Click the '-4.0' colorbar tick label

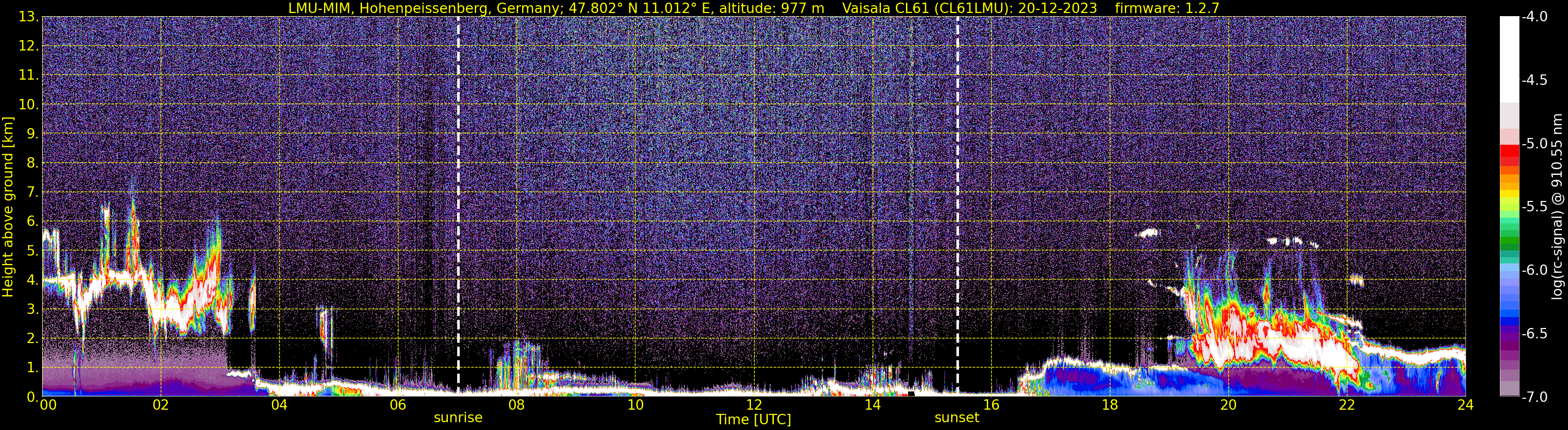pos(1534,17)
